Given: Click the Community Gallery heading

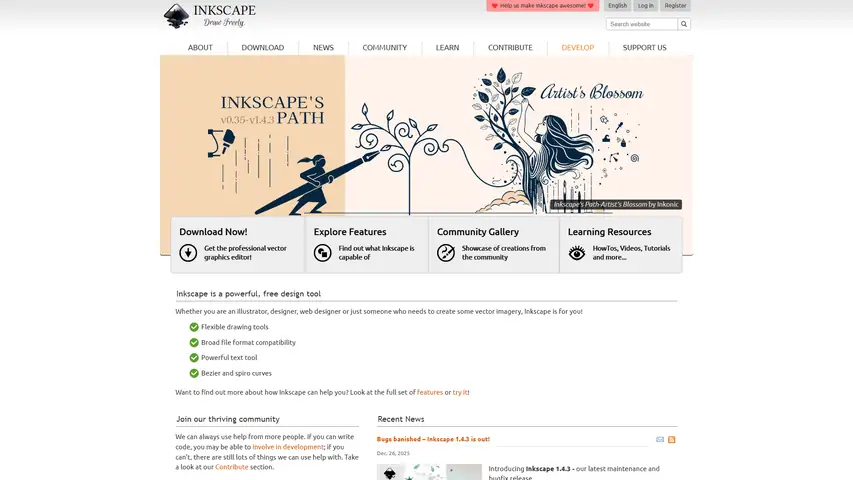Looking at the screenshot, I should [x=478, y=232].
